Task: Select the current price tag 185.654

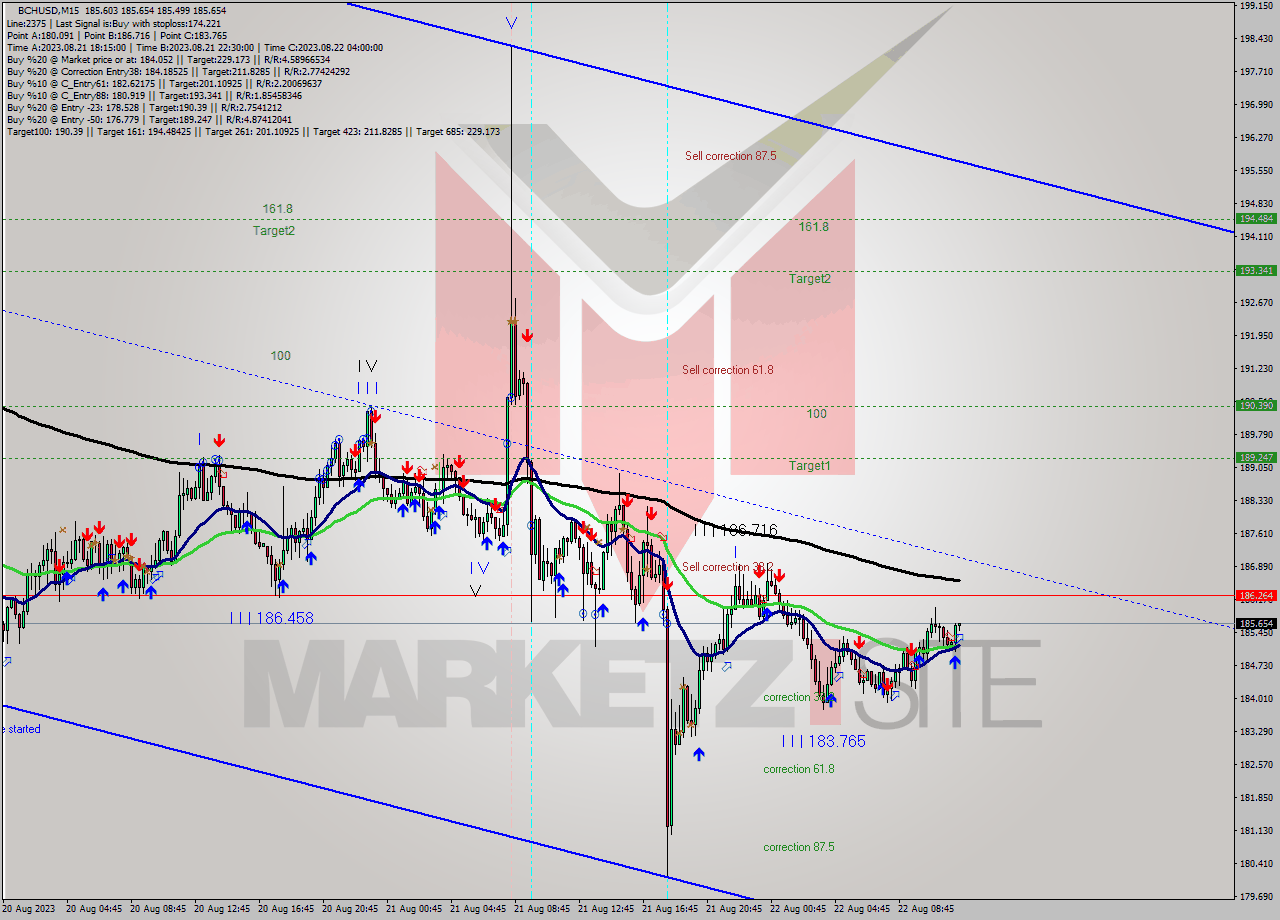Action: point(1256,623)
